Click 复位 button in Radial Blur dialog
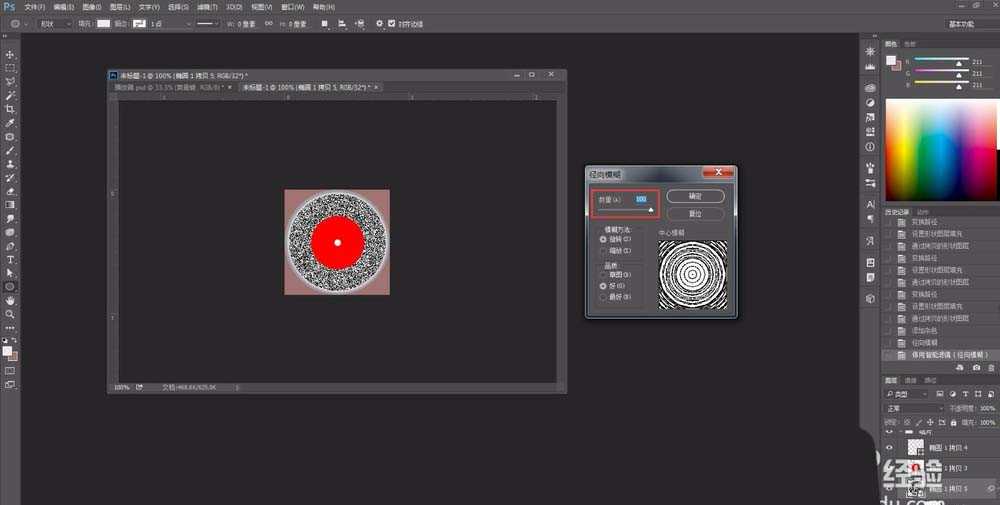The height and width of the screenshot is (505, 1000). click(x=695, y=214)
